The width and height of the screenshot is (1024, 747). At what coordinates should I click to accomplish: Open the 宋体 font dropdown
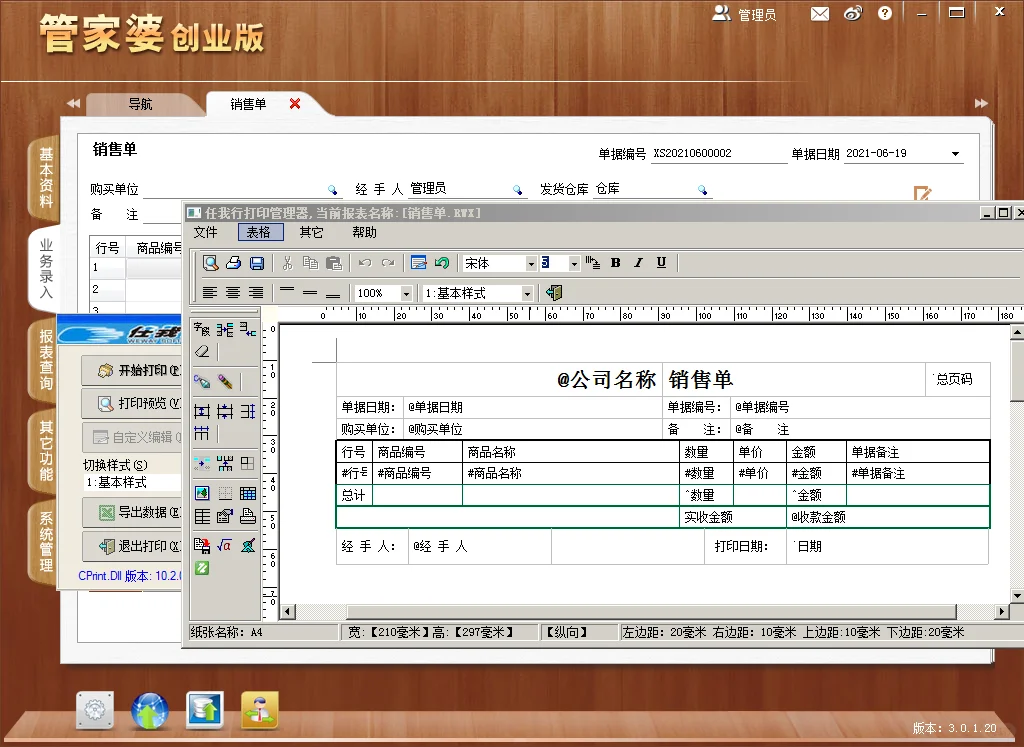[x=531, y=263]
